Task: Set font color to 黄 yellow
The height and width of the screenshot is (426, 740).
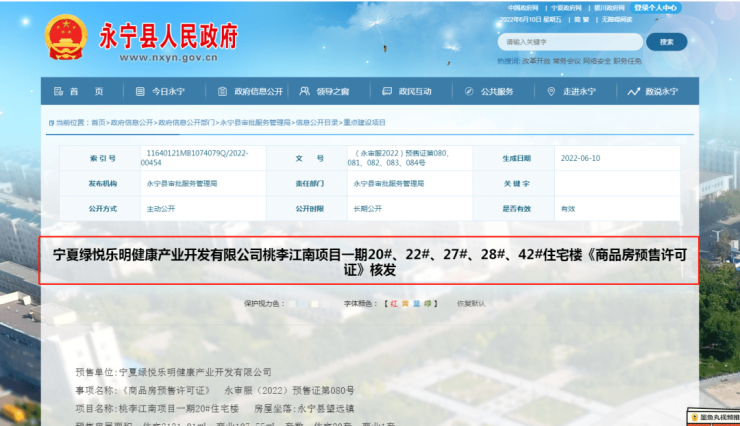Action: click(405, 304)
